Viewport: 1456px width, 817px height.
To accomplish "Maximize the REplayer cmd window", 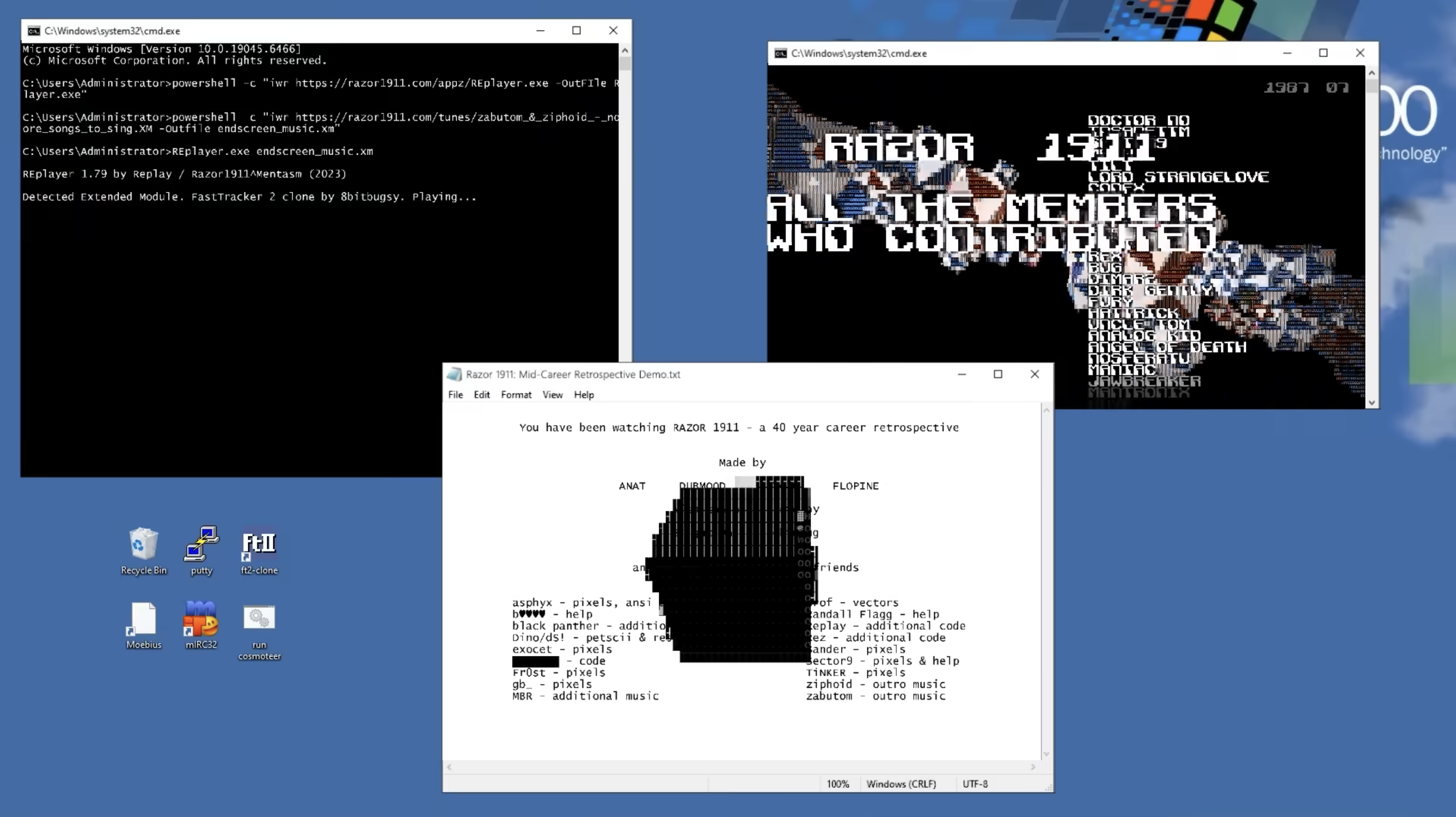I will 577,30.
